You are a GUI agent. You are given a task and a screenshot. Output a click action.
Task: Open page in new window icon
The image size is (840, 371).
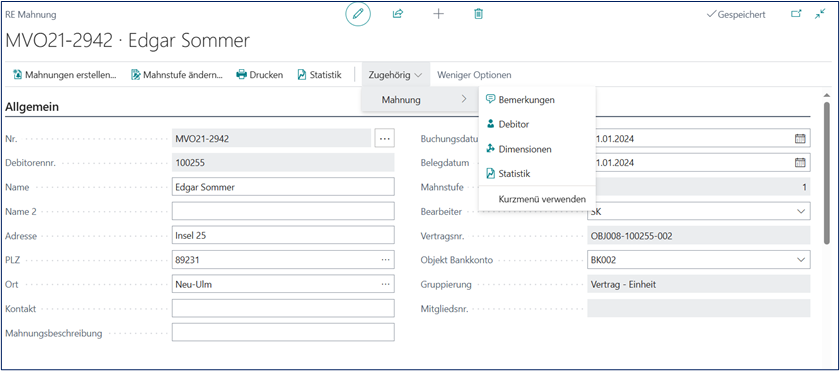[797, 14]
